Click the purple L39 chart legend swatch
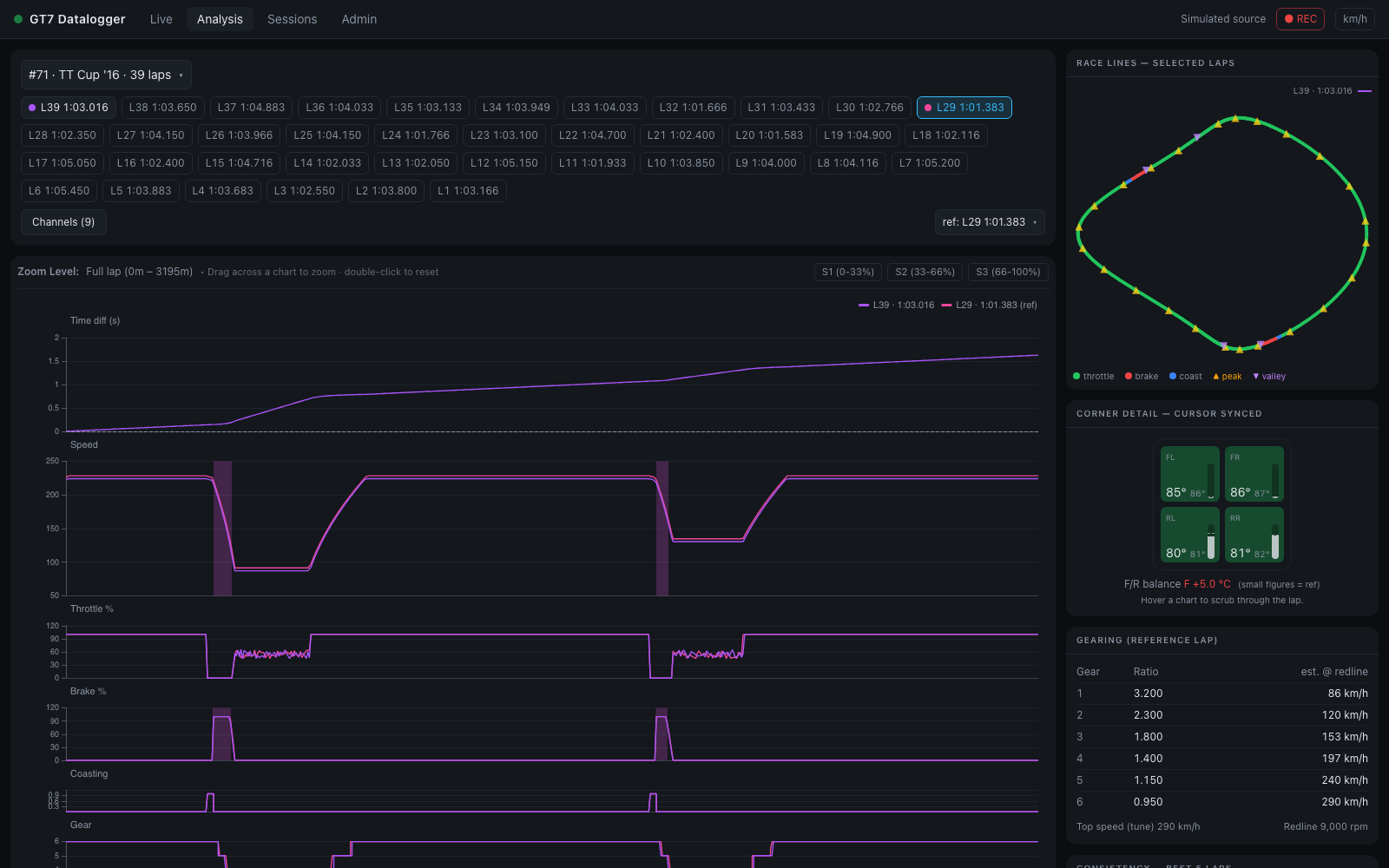Screen dimensions: 1389x868 tap(864, 306)
